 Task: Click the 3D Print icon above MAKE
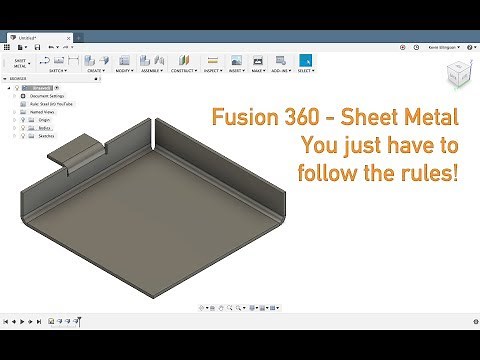tap(258, 60)
